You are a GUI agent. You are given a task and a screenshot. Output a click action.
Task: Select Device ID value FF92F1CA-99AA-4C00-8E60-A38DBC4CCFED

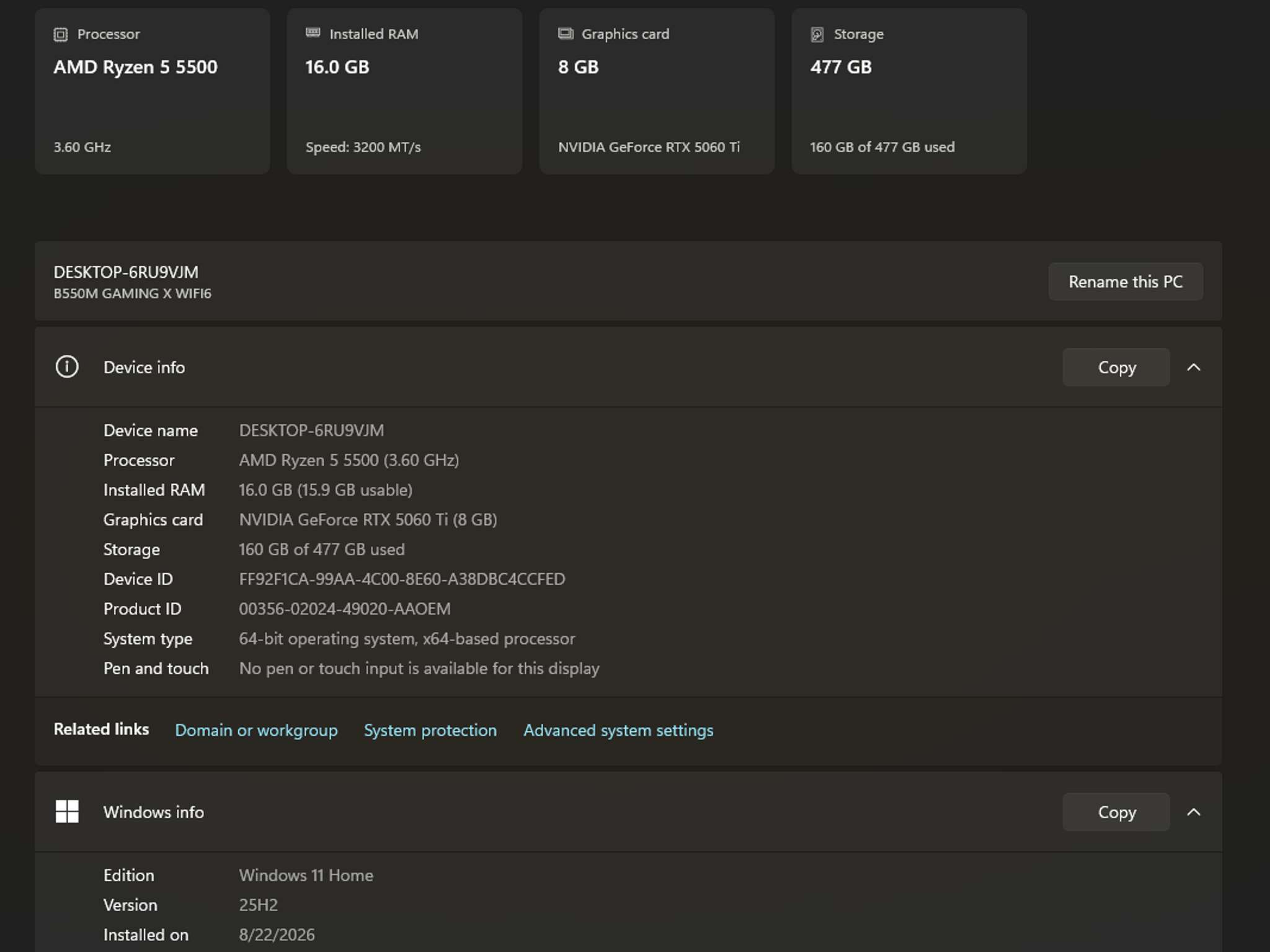(x=402, y=579)
